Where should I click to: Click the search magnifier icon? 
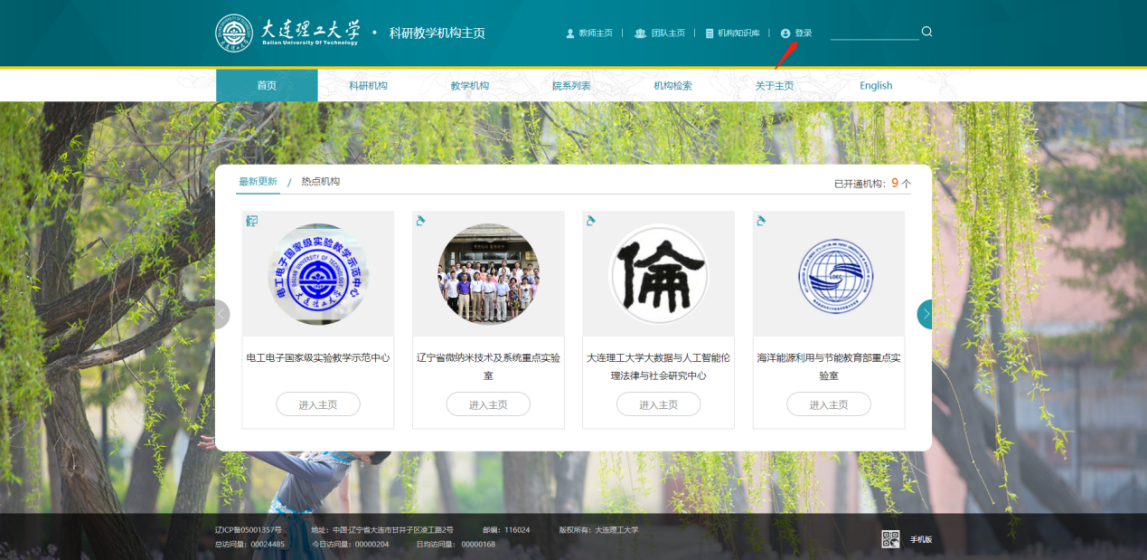927,31
